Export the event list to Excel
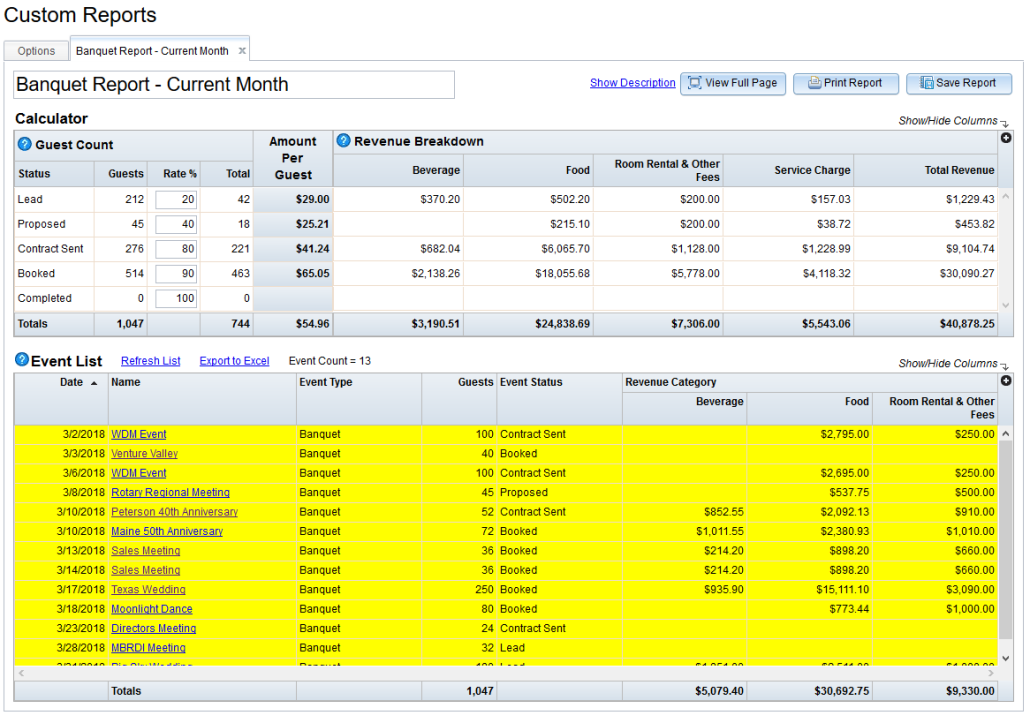This screenshot has width=1030, height=723. [x=234, y=361]
